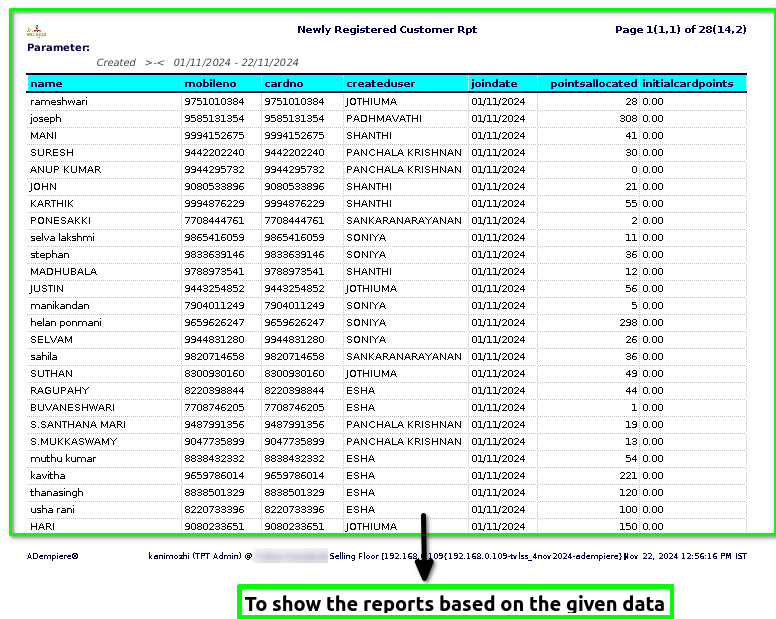Screen dimensions: 776x619
Task: Click JOTHIUMA in the JUSTIN row
Action: (371, 288)
